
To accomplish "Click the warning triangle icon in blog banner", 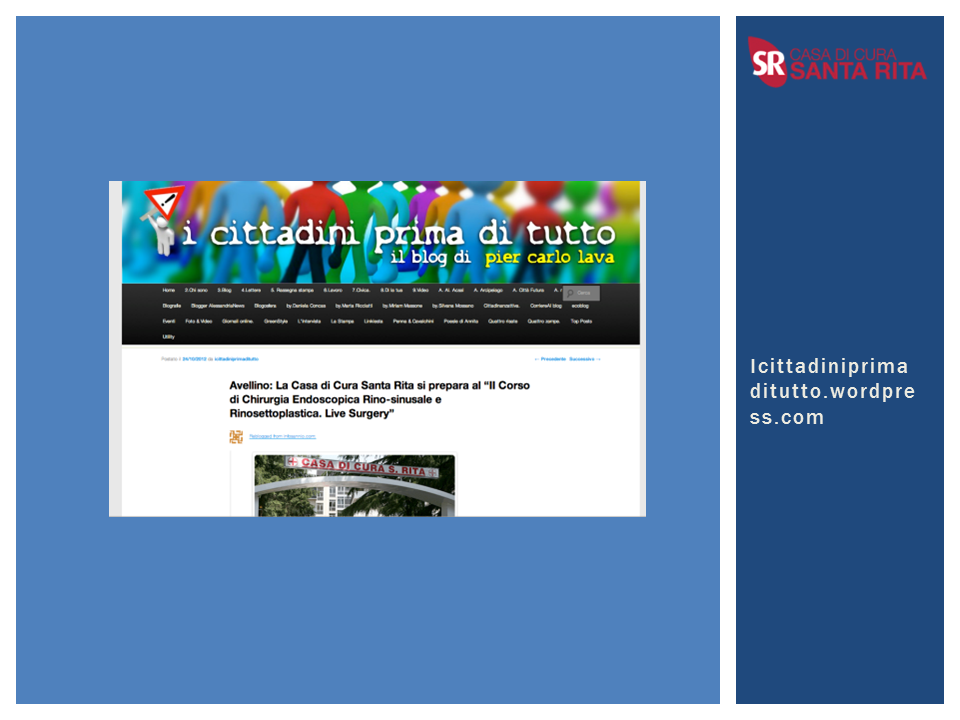I will pyautogui.click(x=160, y=204).
